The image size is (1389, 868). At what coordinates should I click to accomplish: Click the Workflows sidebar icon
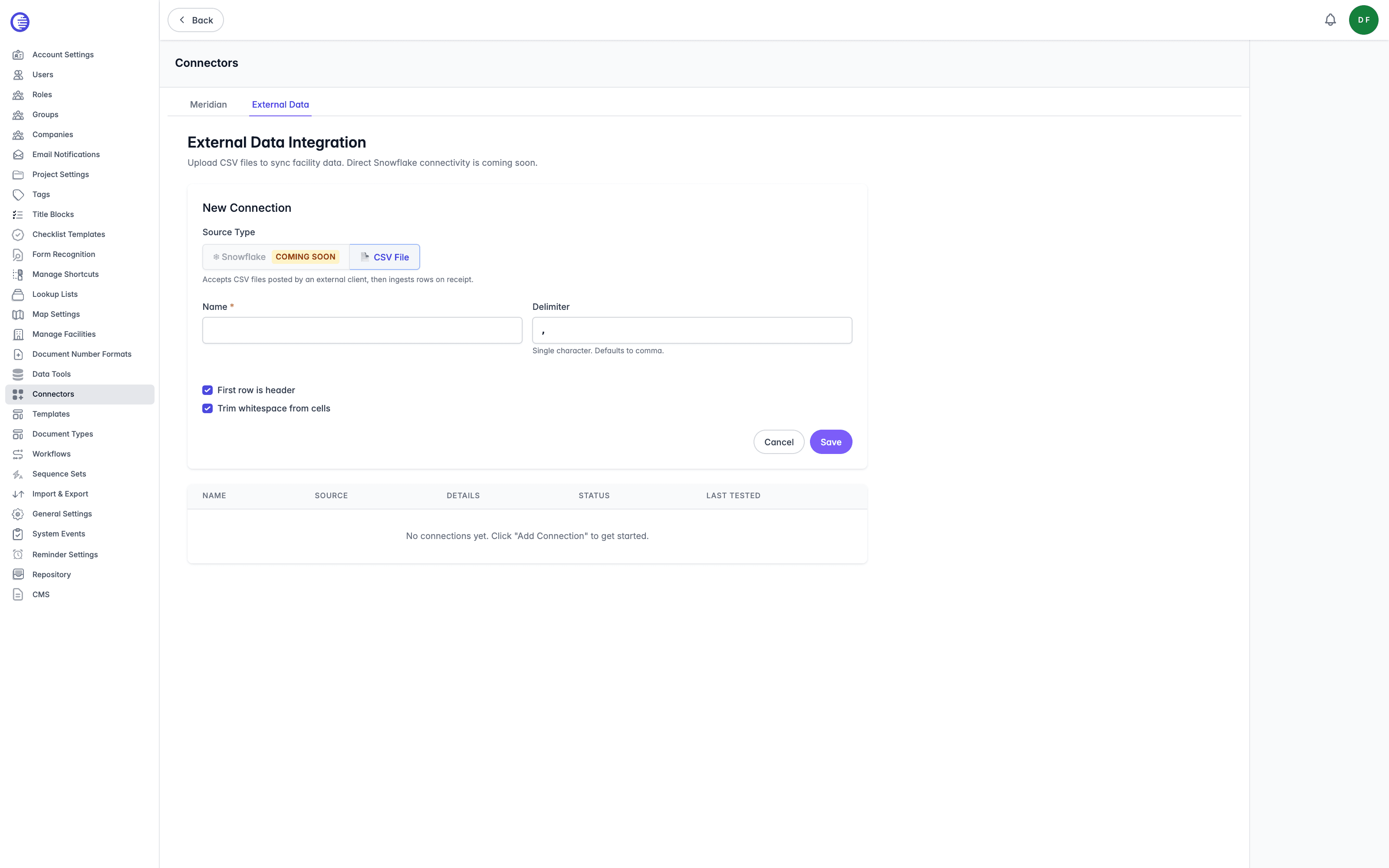(x=18, y=454)
